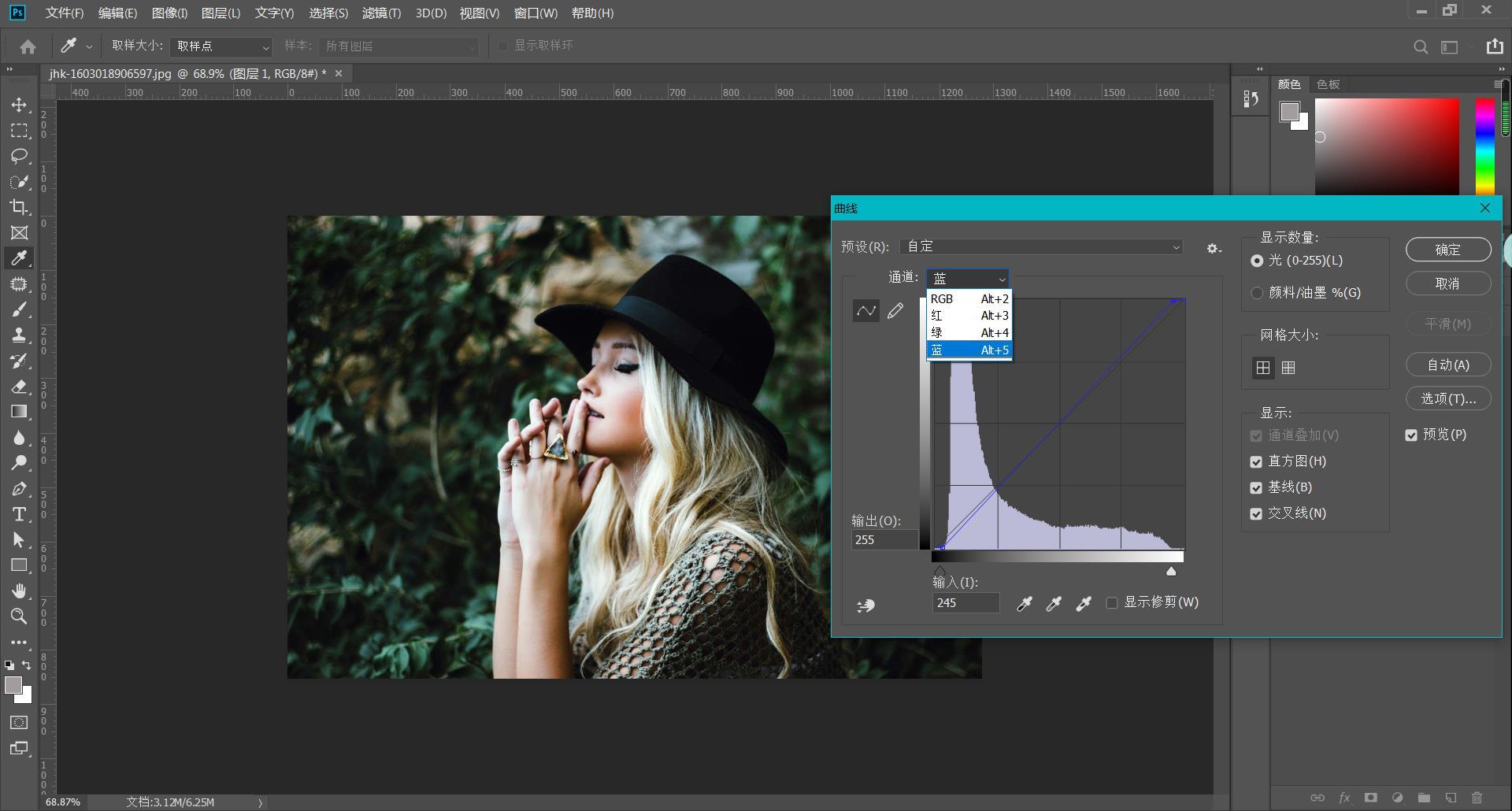Uncheck the 直方图(H) histogram checkbox
The height and width of the screenshot is (811, 1512).
pyautogui.click(x=1256, y=461)
